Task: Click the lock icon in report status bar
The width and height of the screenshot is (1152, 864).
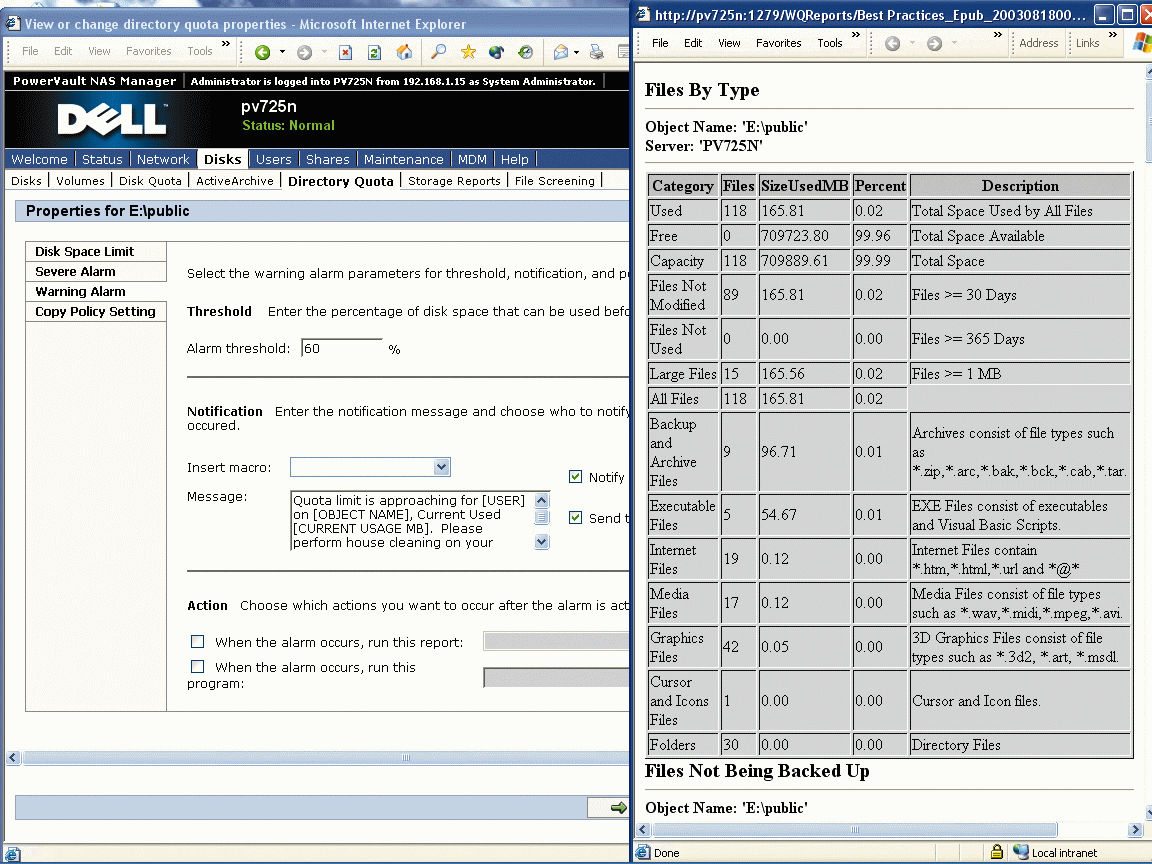Action: pos(996,852)
